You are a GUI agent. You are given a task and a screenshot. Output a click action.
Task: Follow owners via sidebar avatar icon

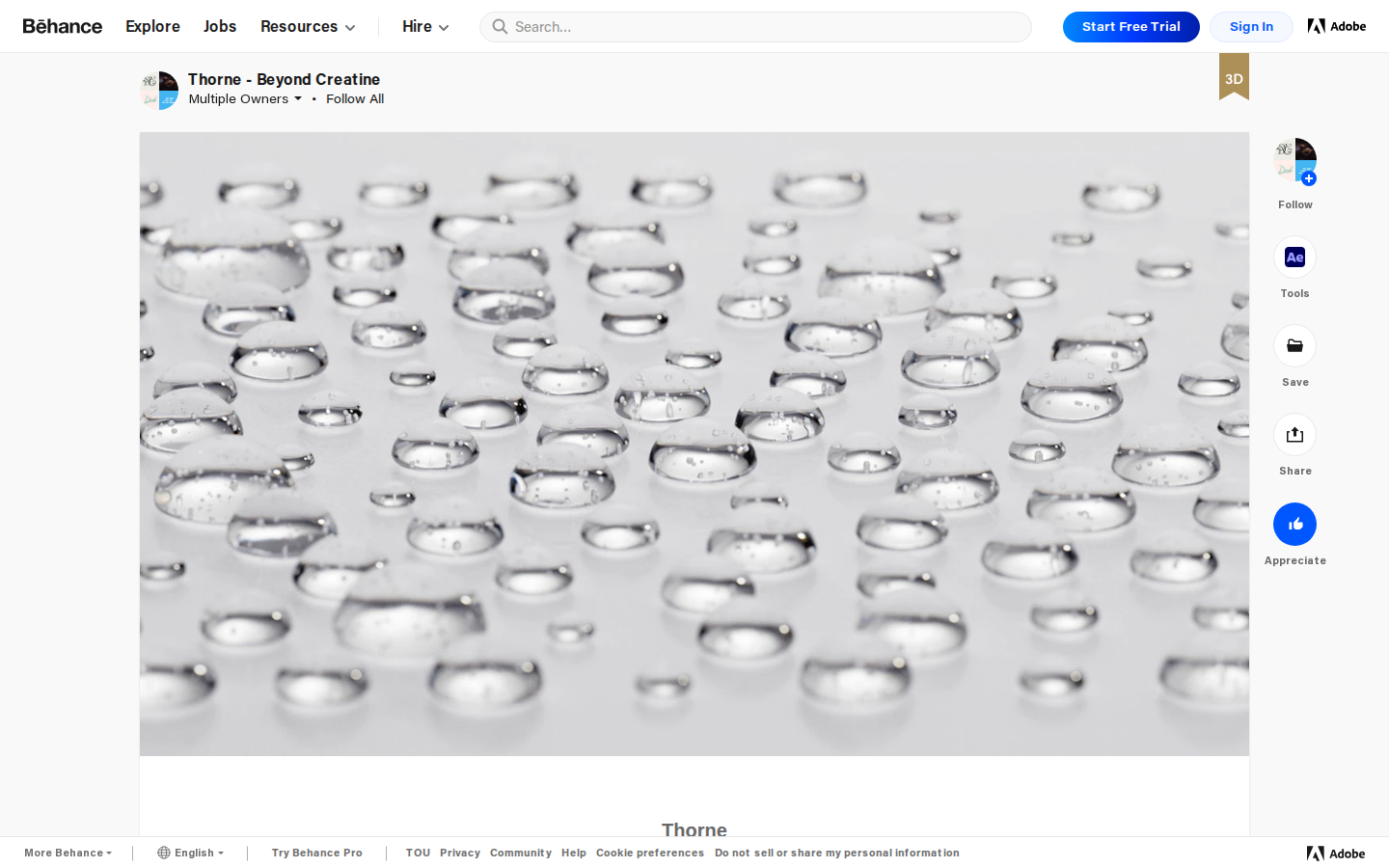tap(1294, 161)
